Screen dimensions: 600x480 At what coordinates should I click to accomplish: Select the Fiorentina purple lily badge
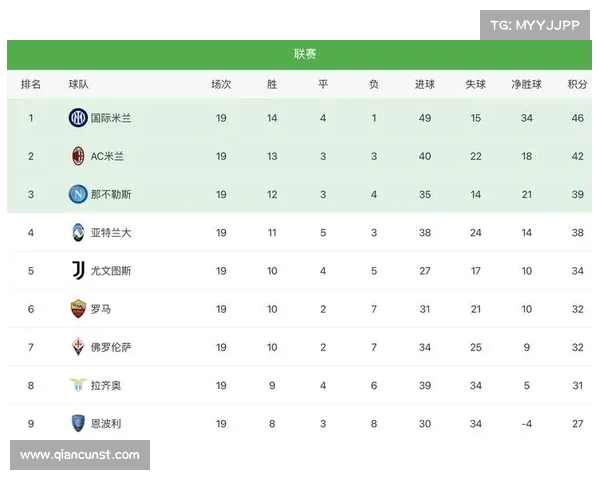pos(78,347)
